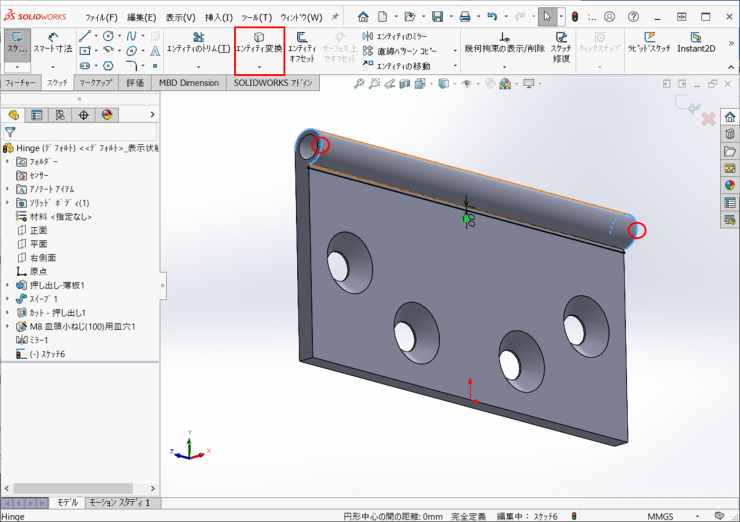The height and width of the screenshot is (522, 740).
Task: Open the dropdown arrow under エンティティ変換
Action: [x=259, y=67]
